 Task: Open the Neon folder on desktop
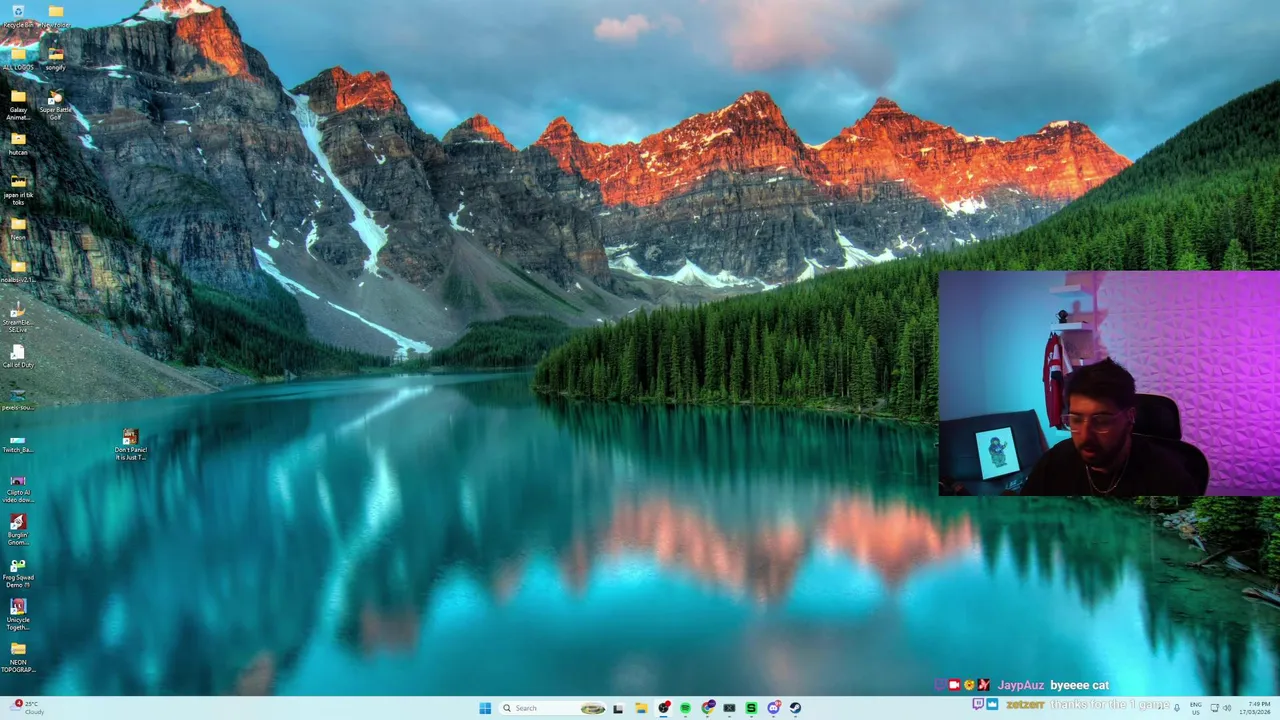tap(18, 228)
